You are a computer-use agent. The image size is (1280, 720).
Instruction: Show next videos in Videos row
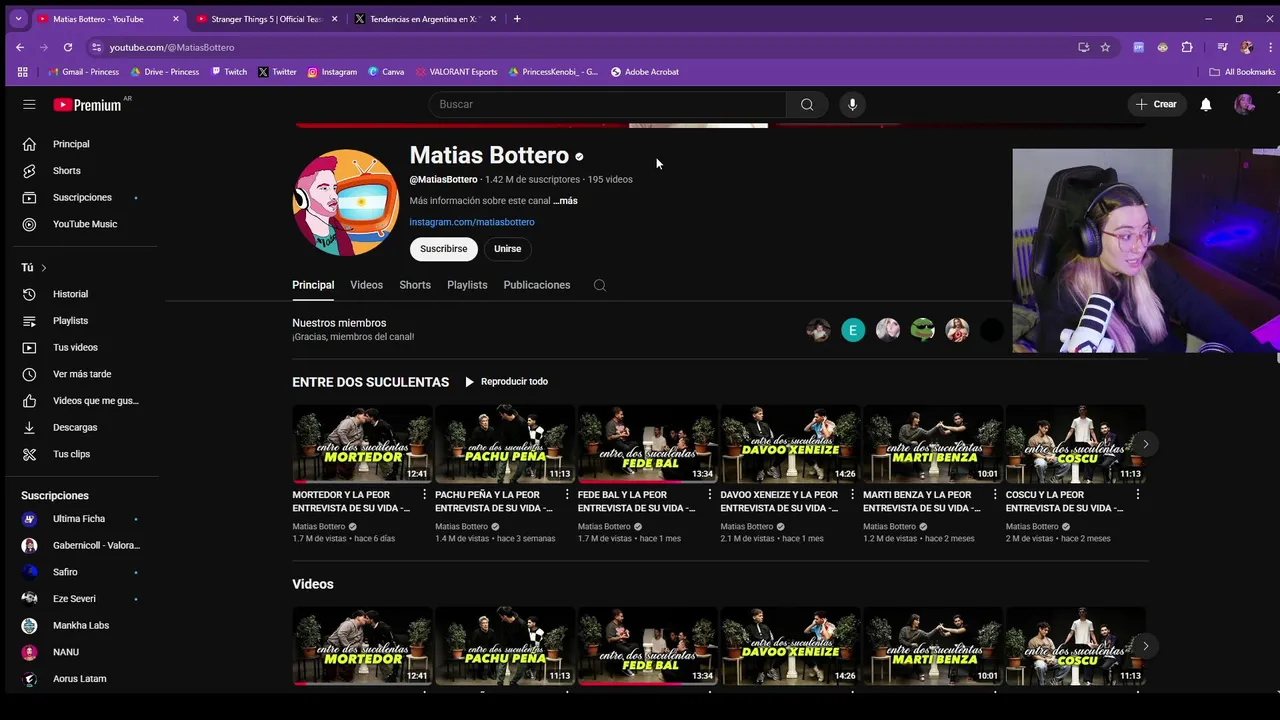[1145, 646]
